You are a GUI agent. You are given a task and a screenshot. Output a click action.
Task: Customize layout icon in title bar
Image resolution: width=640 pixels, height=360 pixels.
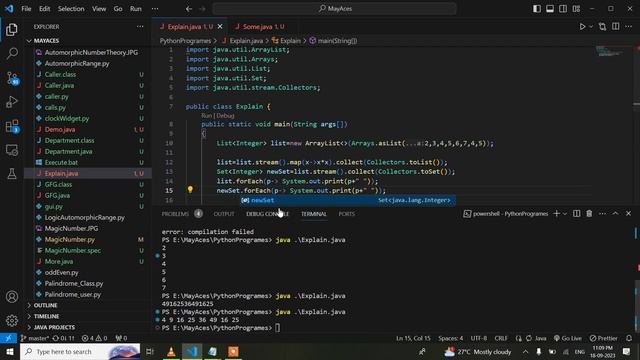(576, 9)
